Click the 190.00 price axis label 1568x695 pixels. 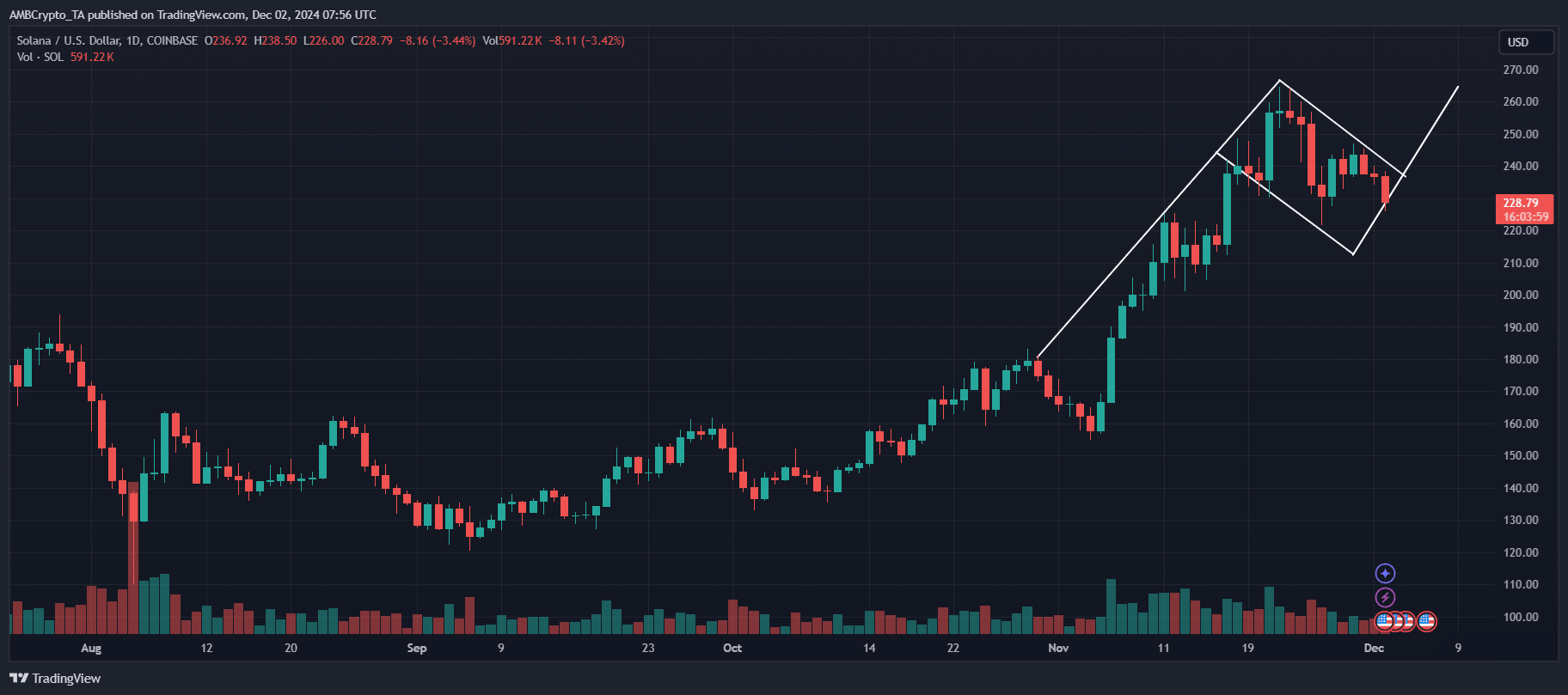click(1521, 327)
